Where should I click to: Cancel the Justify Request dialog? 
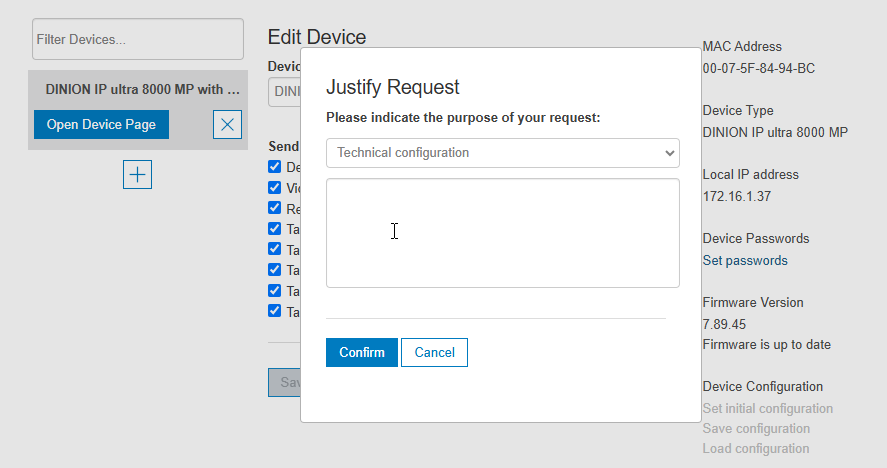434,352
